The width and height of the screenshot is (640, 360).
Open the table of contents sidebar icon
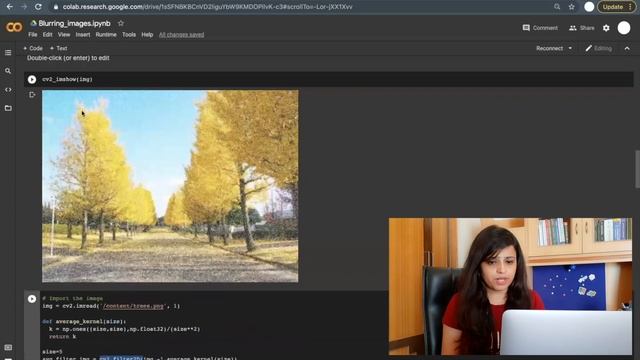8,53
